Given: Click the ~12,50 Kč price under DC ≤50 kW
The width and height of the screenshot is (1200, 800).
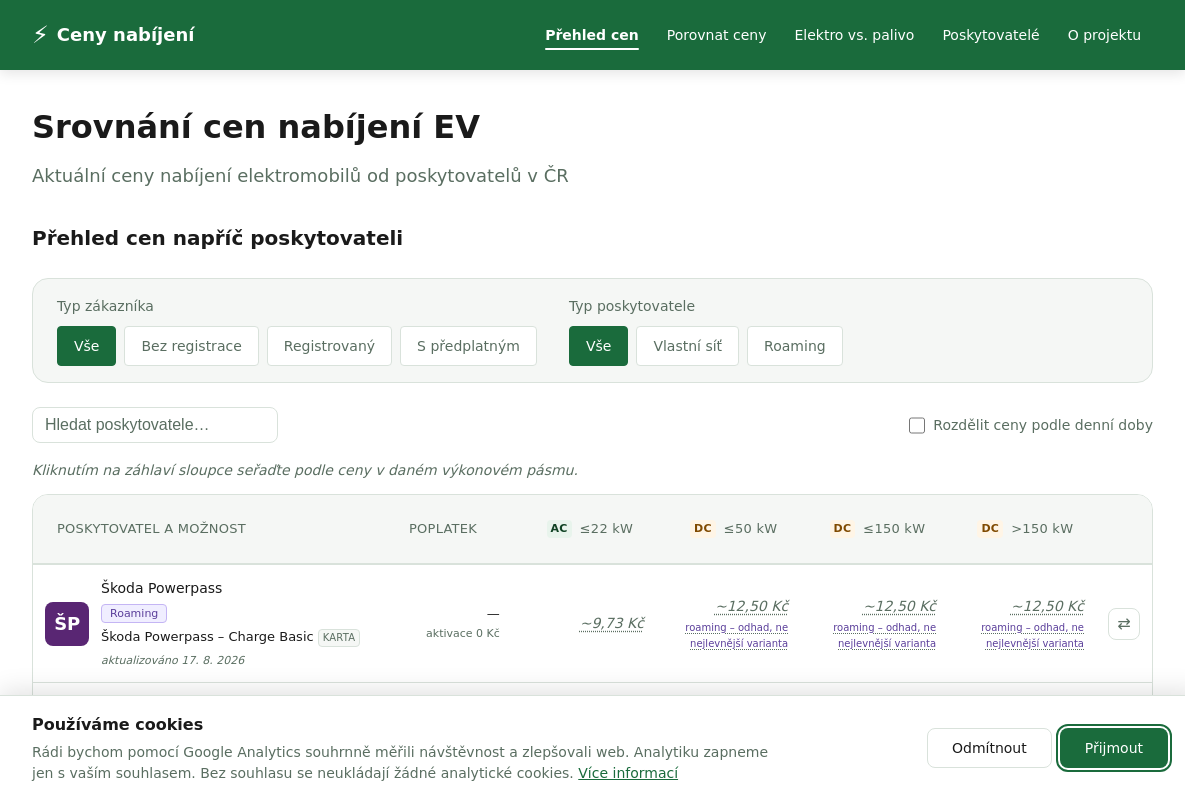Looking at the screenshot, I should (x=751, y=606).
